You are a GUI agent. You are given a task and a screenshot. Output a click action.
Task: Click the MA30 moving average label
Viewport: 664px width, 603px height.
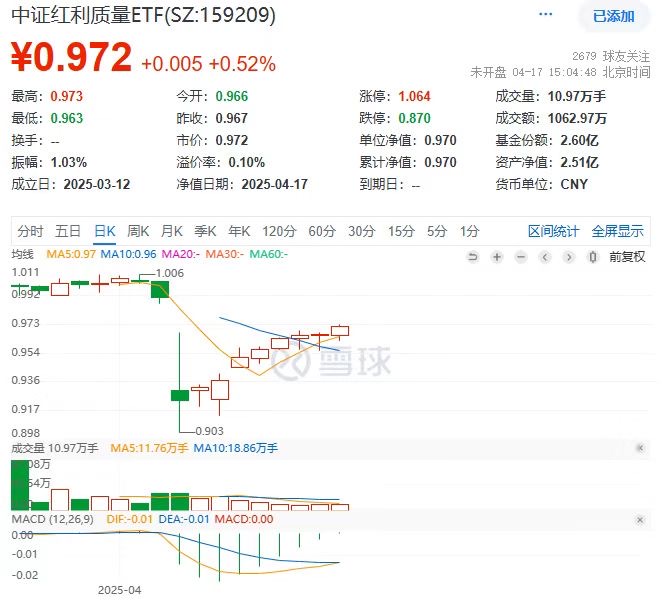pos(224,254)
